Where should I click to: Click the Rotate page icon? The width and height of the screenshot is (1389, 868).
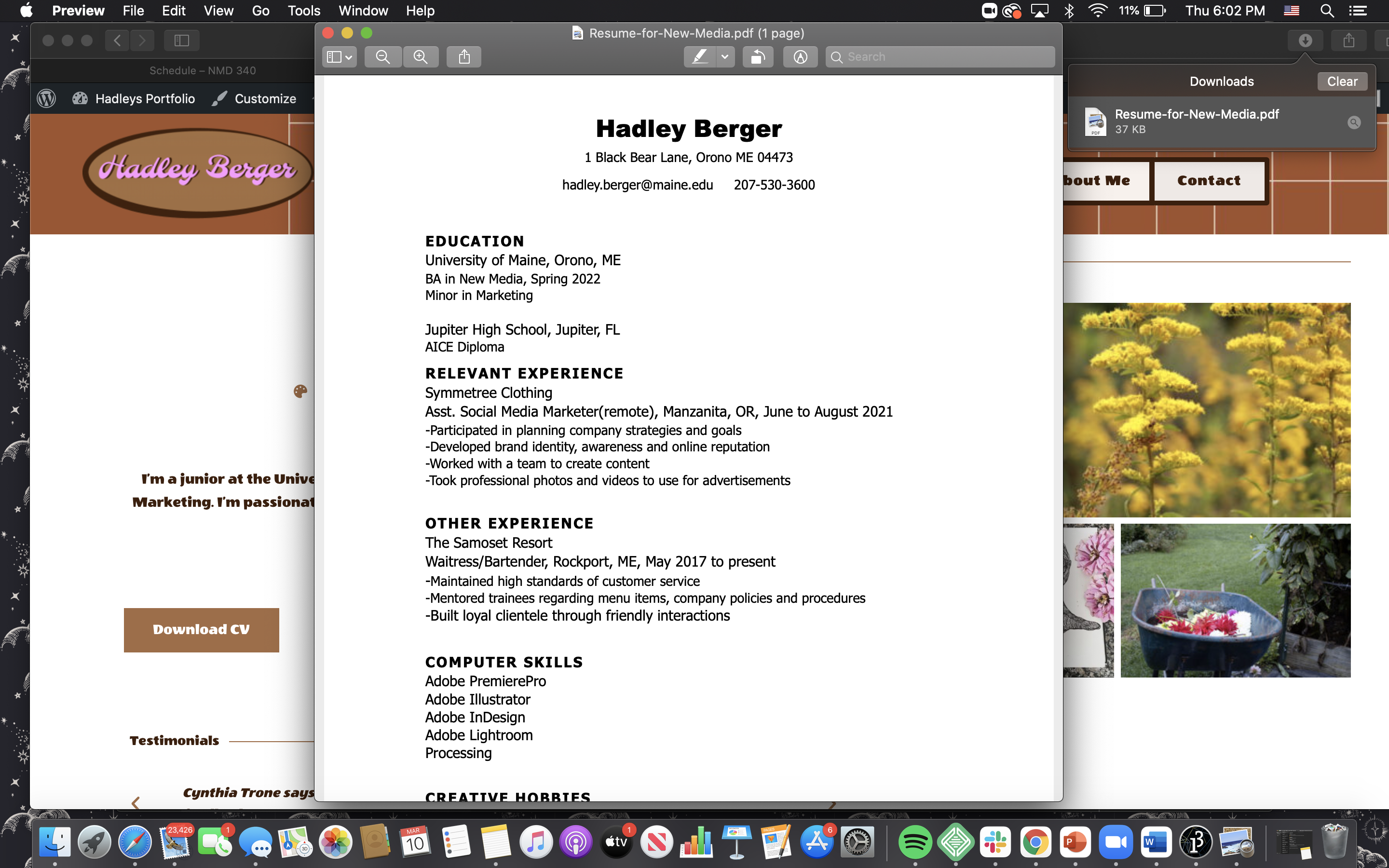(x=758, y=57)
